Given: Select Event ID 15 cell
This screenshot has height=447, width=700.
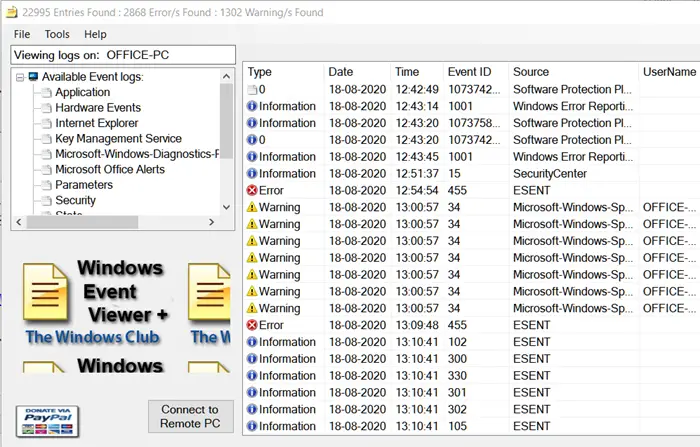Looking at the screenshot, I should click(x=454, y=174).
